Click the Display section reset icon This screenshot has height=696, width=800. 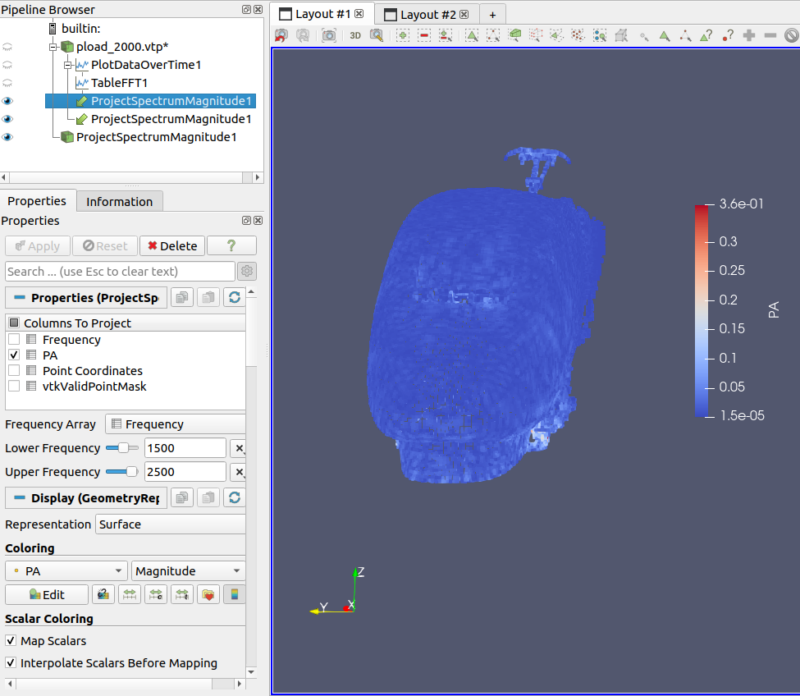tap(233, 497)
